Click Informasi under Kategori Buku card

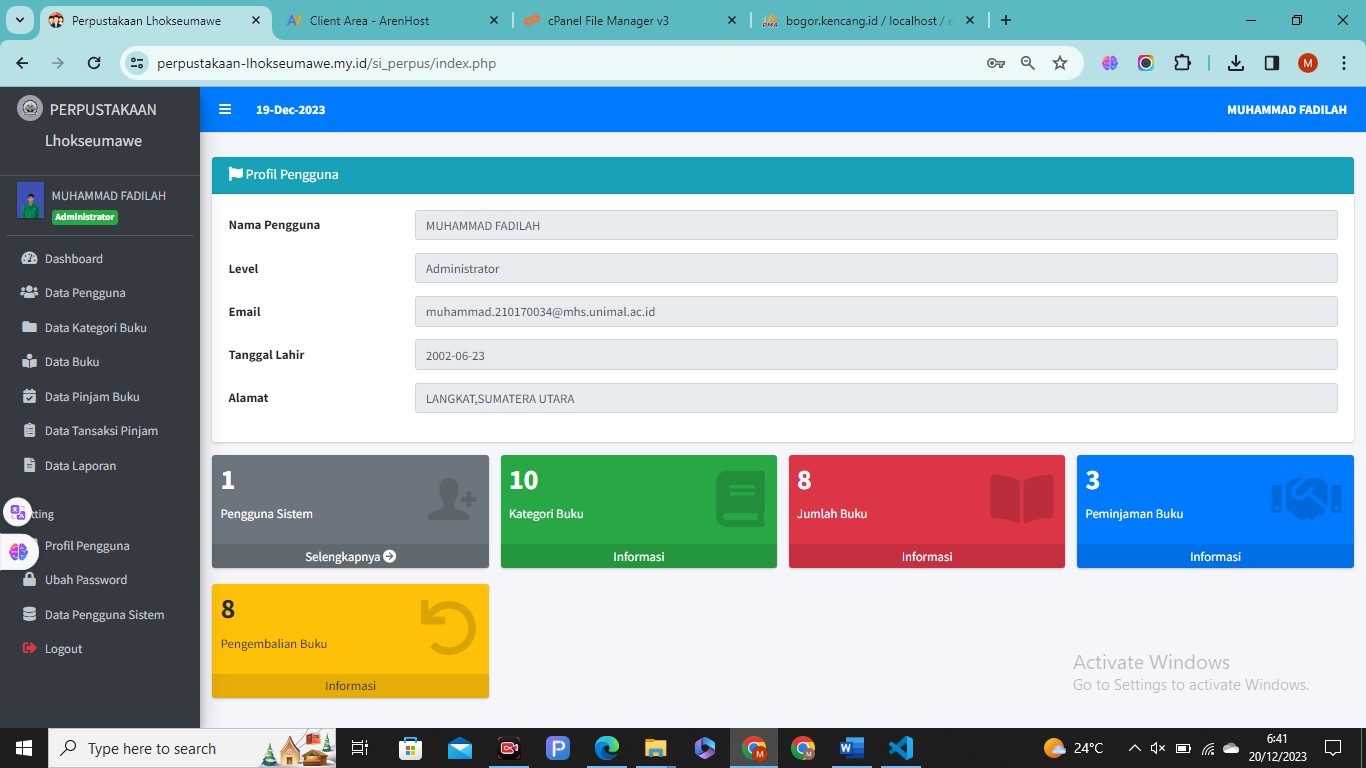(638, 556)
